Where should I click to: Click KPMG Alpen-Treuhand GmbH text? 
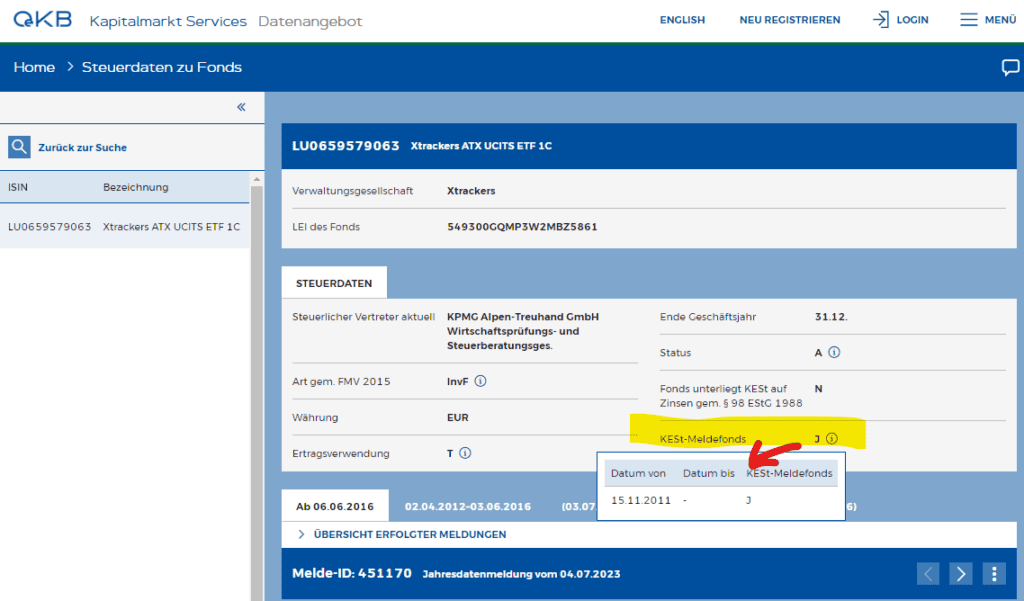[522, 317]
